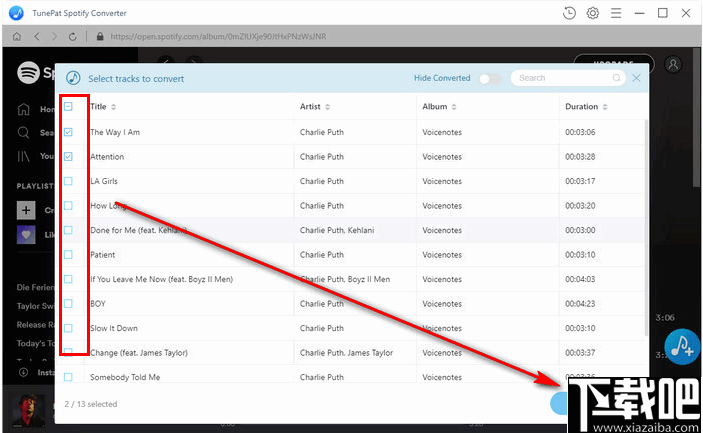This screenshot has height=433, width=703.
Task: Check the How Long track
Action: click(68, 206)
